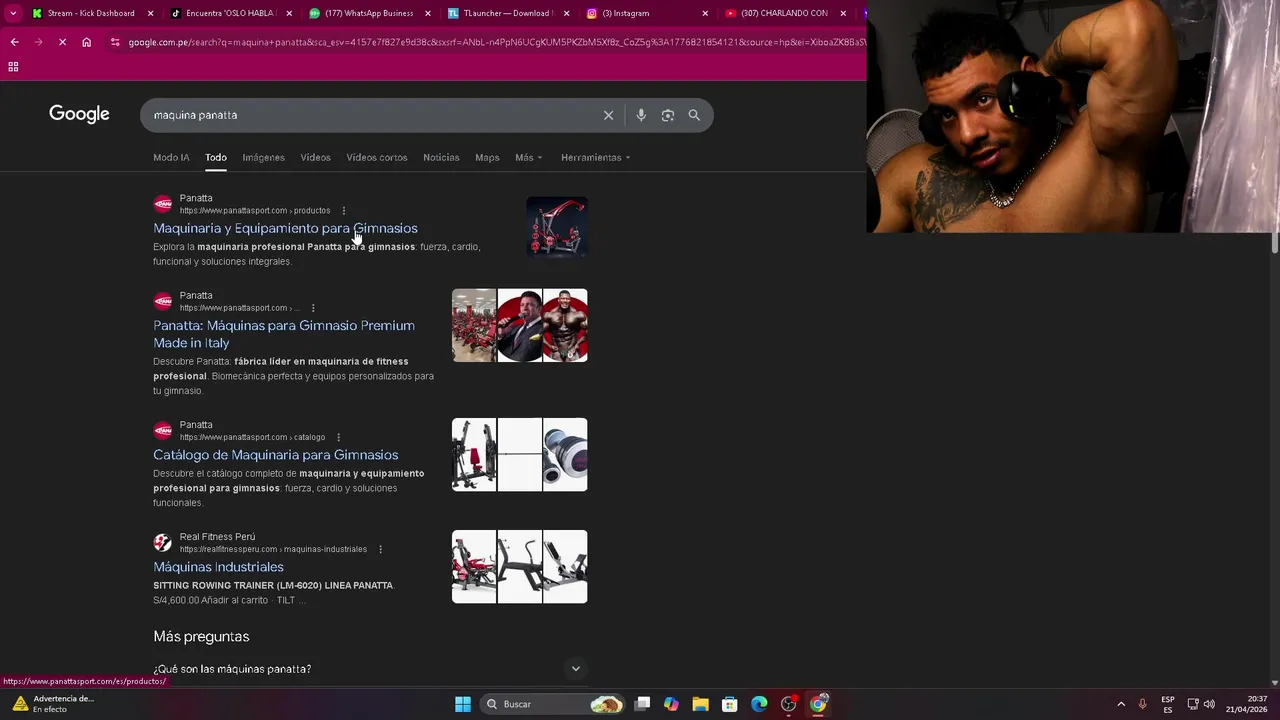1280x720 pixels.
Task: Open Microsoft Edge from taskbar
Action: [x=759, y=704]
